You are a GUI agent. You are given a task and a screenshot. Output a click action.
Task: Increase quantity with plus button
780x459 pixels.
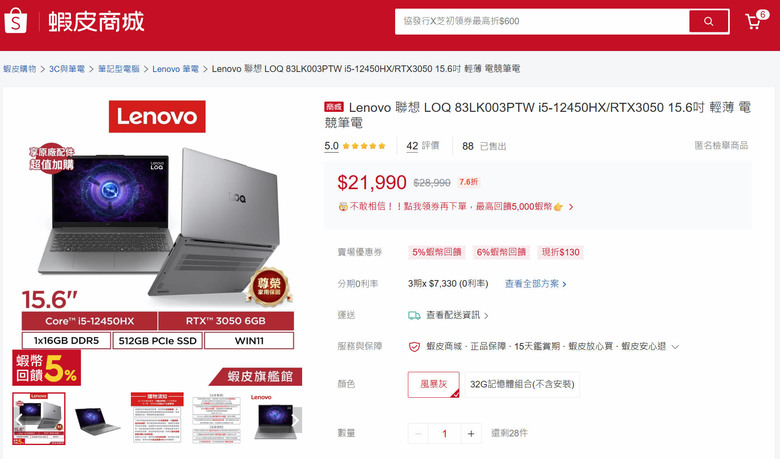pos(471,434)
